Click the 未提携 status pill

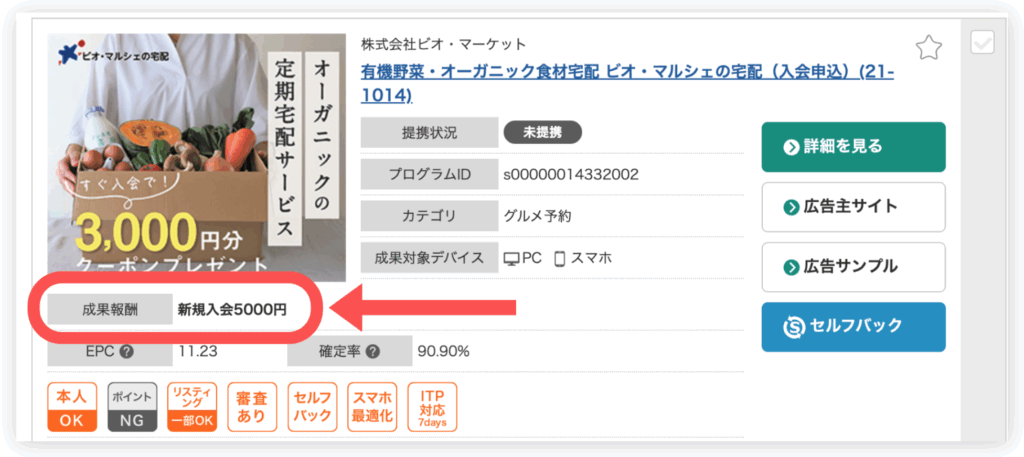coord(542,132)
